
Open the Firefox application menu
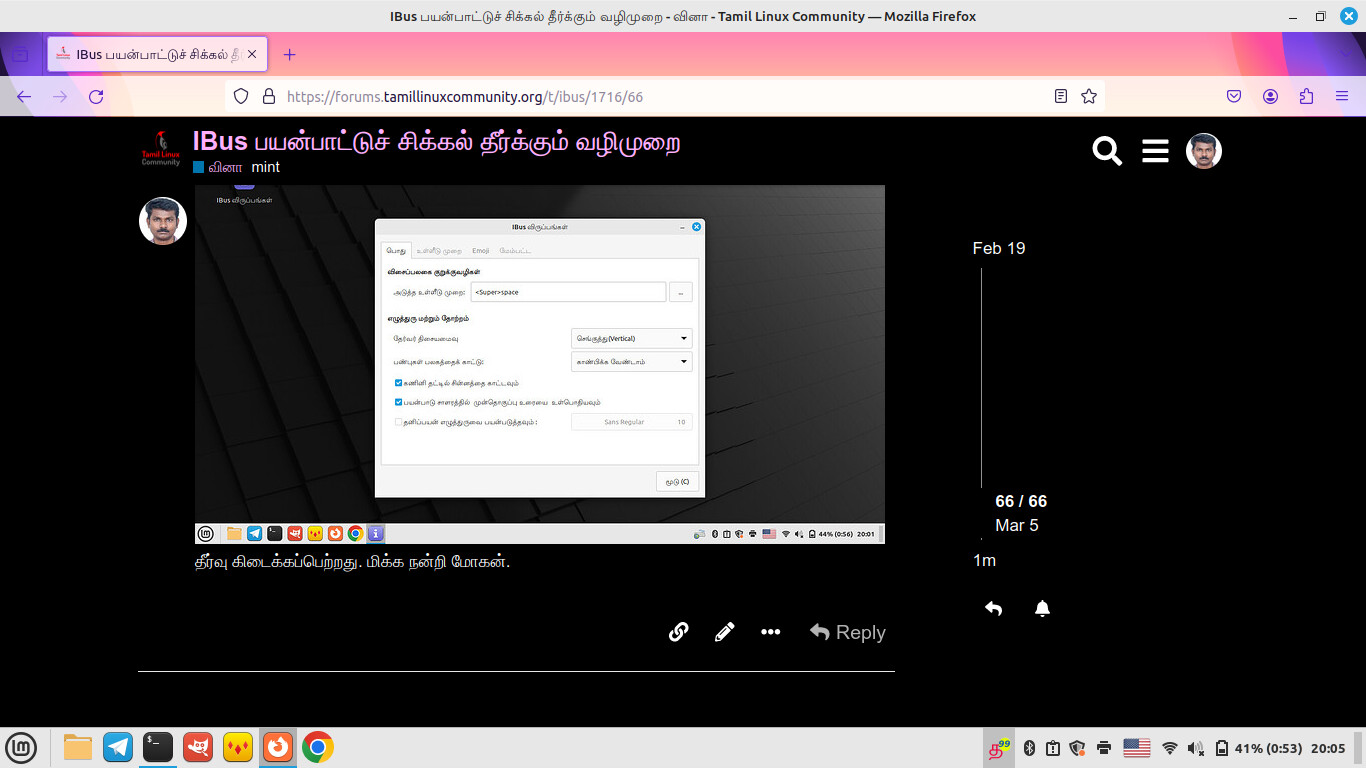[x=1342, y=96]
